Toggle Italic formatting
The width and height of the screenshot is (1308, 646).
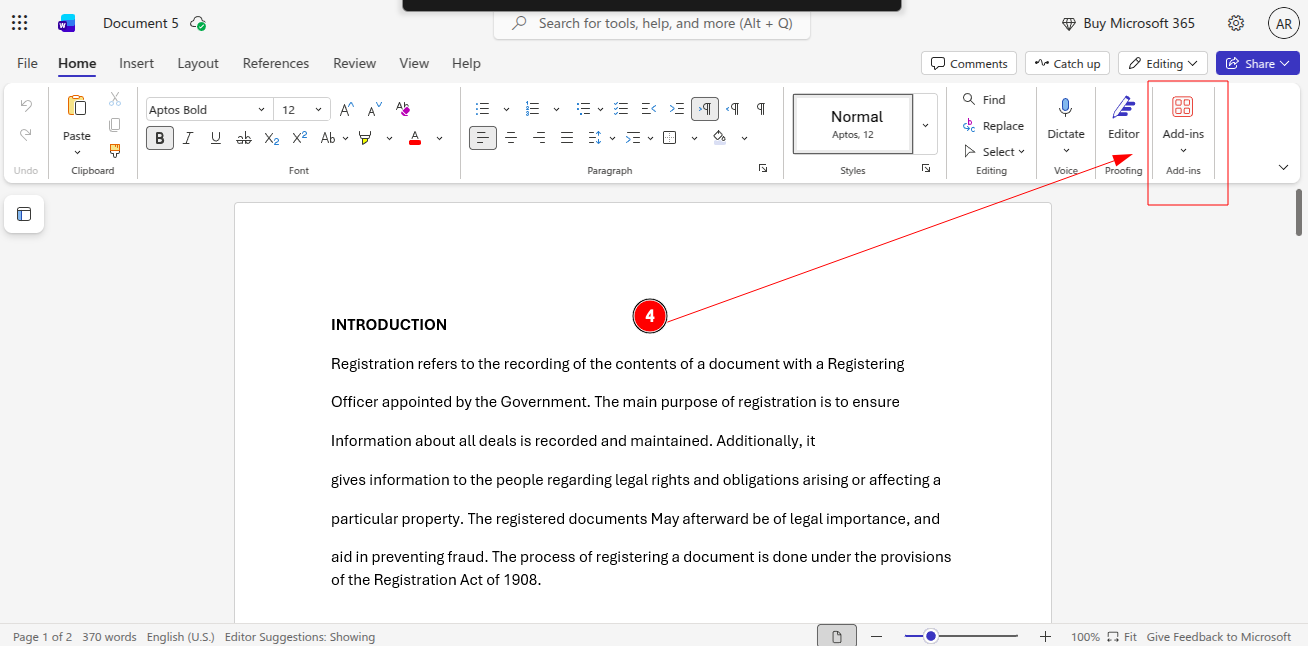tap(188, 138)
